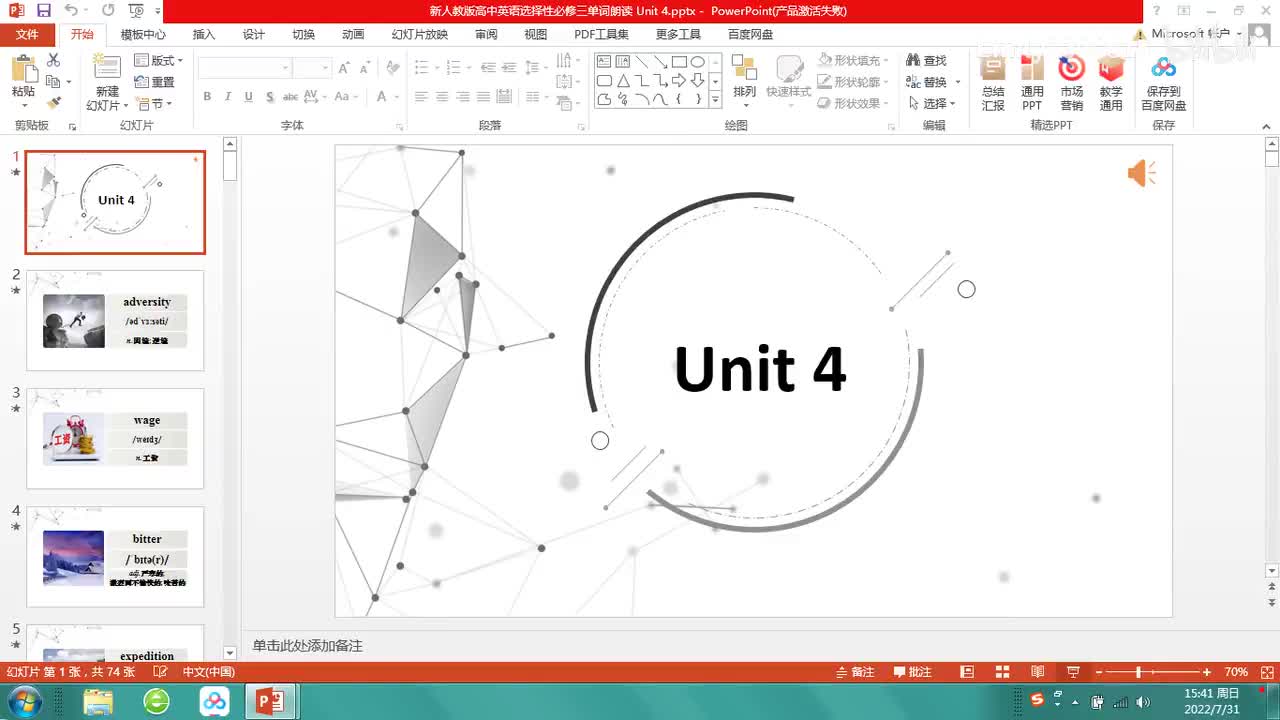Toggle center text alignment
The width and height of the screenshot is (1280, 720).
click(x=441, y=97)
